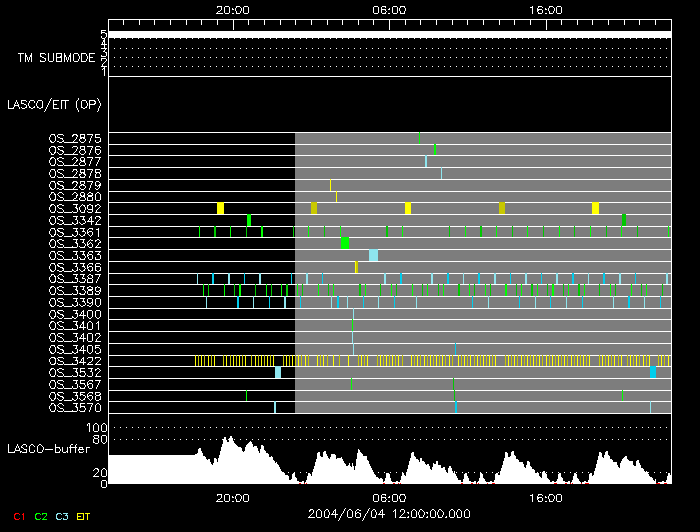Click the OS_2875 row label
Screen dimensions: 700x532
pyautogui.click(x=75, y=139)
